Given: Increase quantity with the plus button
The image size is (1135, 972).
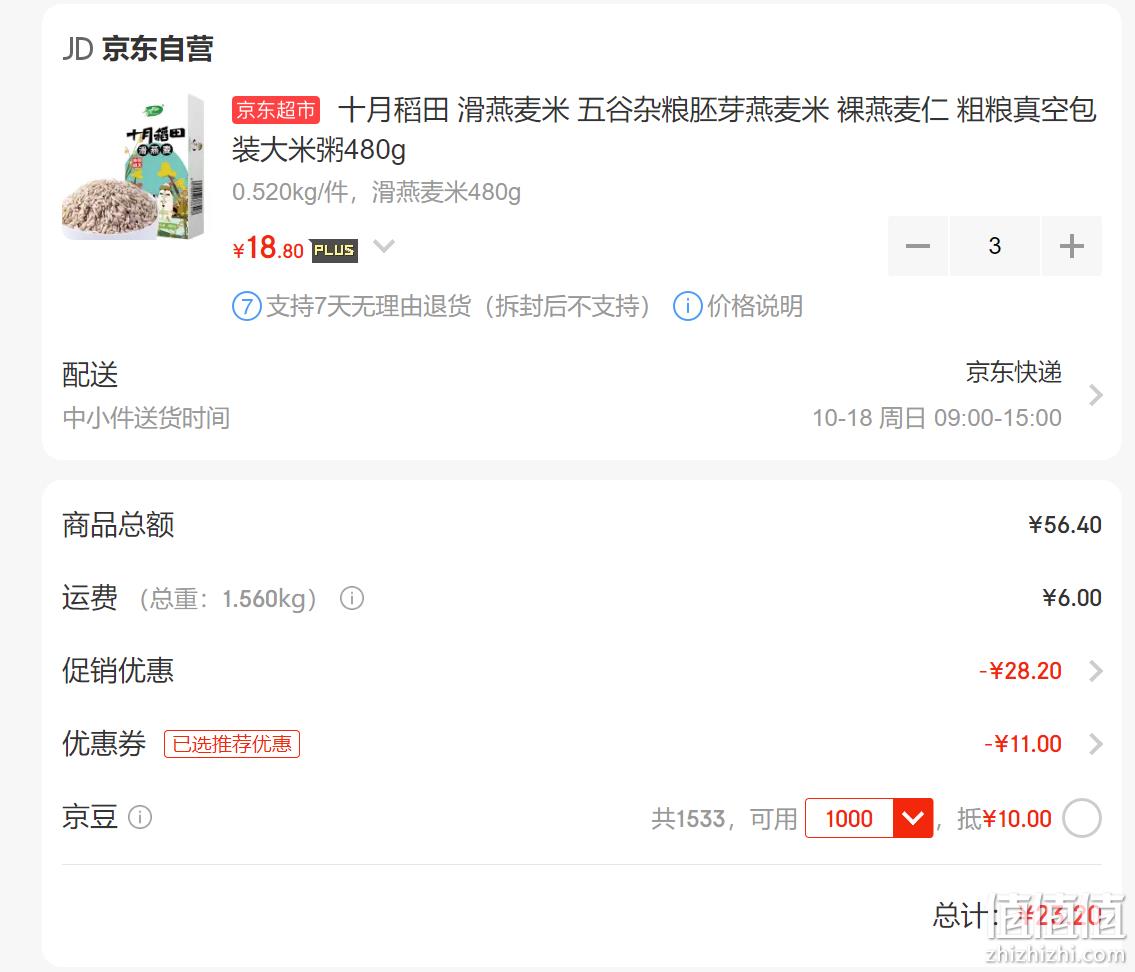Looking at the screenshot, I should coord(1071,246).
